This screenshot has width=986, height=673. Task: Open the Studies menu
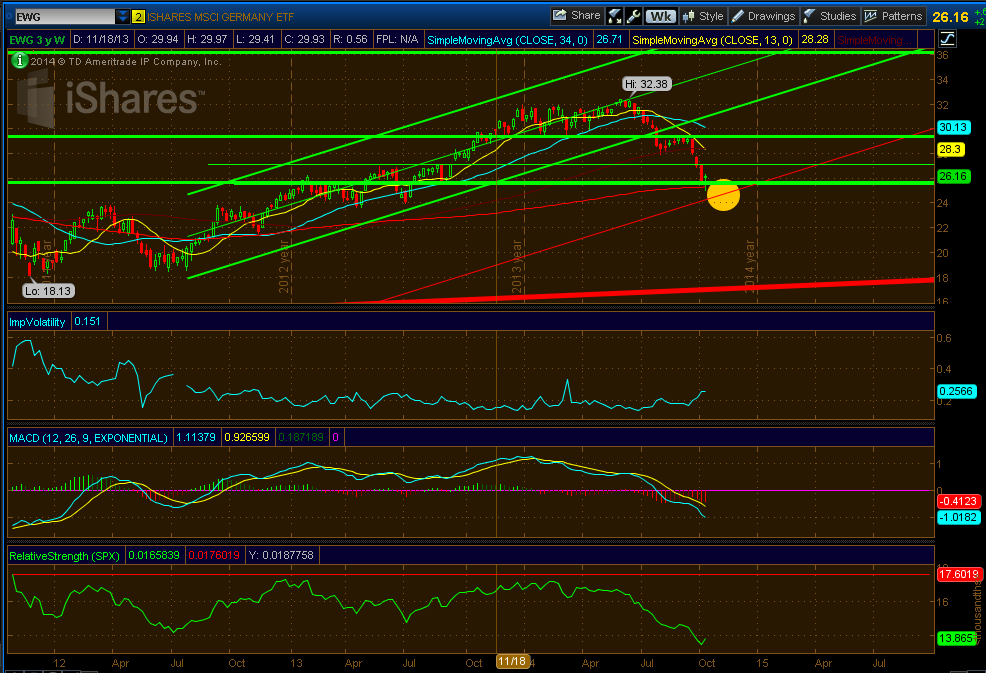pos(830,16)
